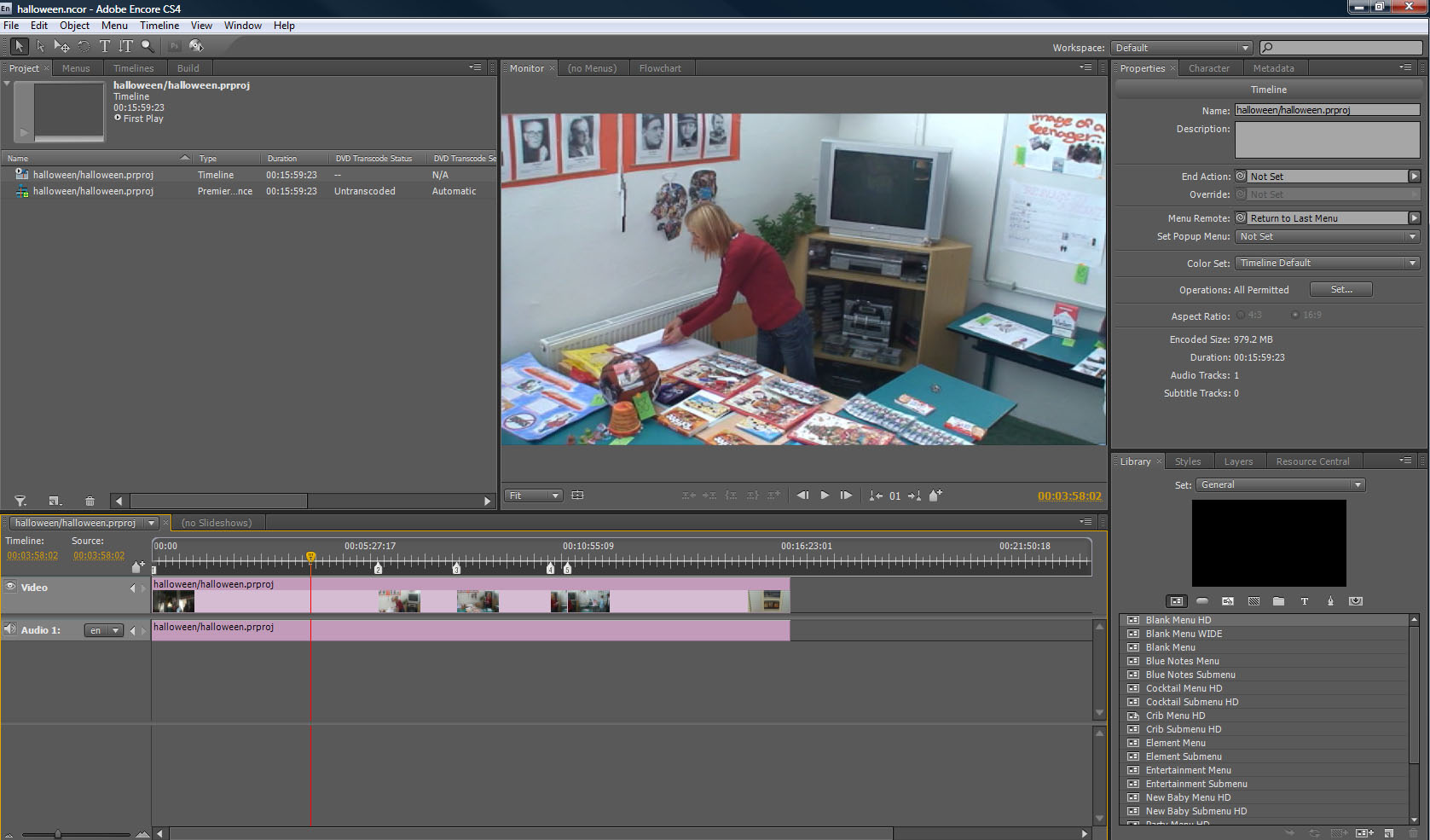
Task: Show buttons filter in Library panel
Action: (1202, 601)
